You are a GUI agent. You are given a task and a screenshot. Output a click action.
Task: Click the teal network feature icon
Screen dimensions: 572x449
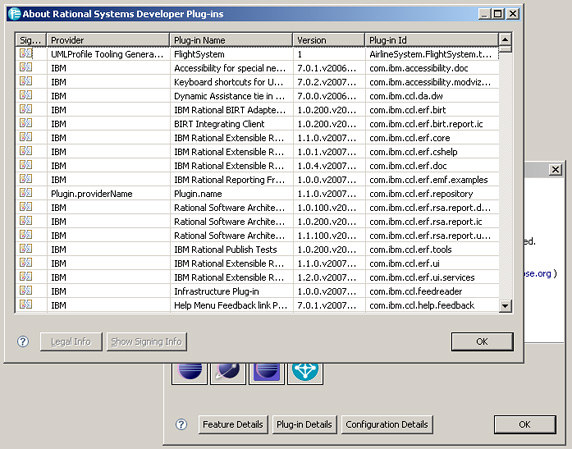[305, 373]
